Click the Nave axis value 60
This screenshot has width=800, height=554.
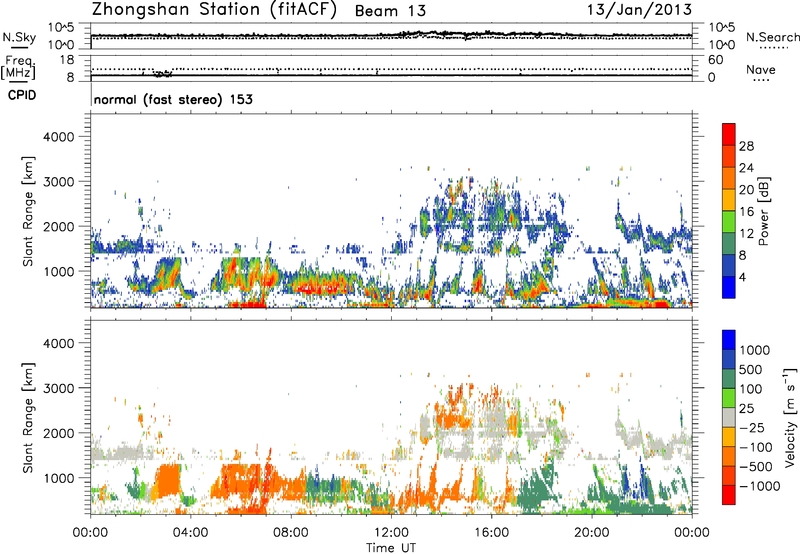pyautogui.click(x=715, y=60)
